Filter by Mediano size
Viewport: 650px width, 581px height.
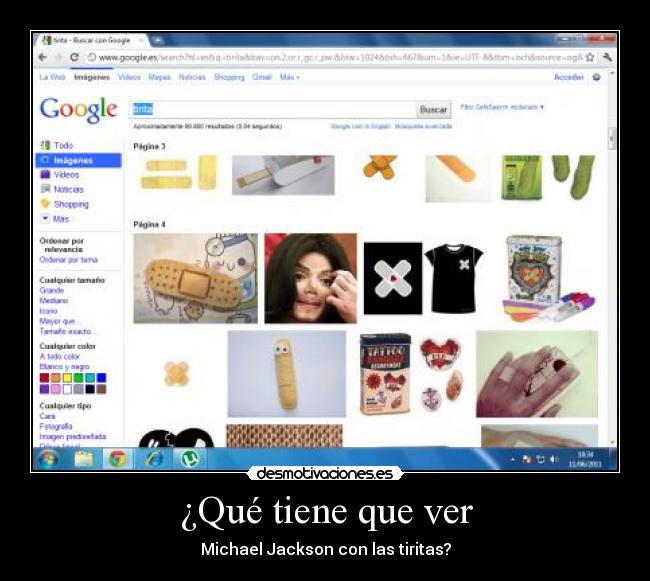coord(54,300)
